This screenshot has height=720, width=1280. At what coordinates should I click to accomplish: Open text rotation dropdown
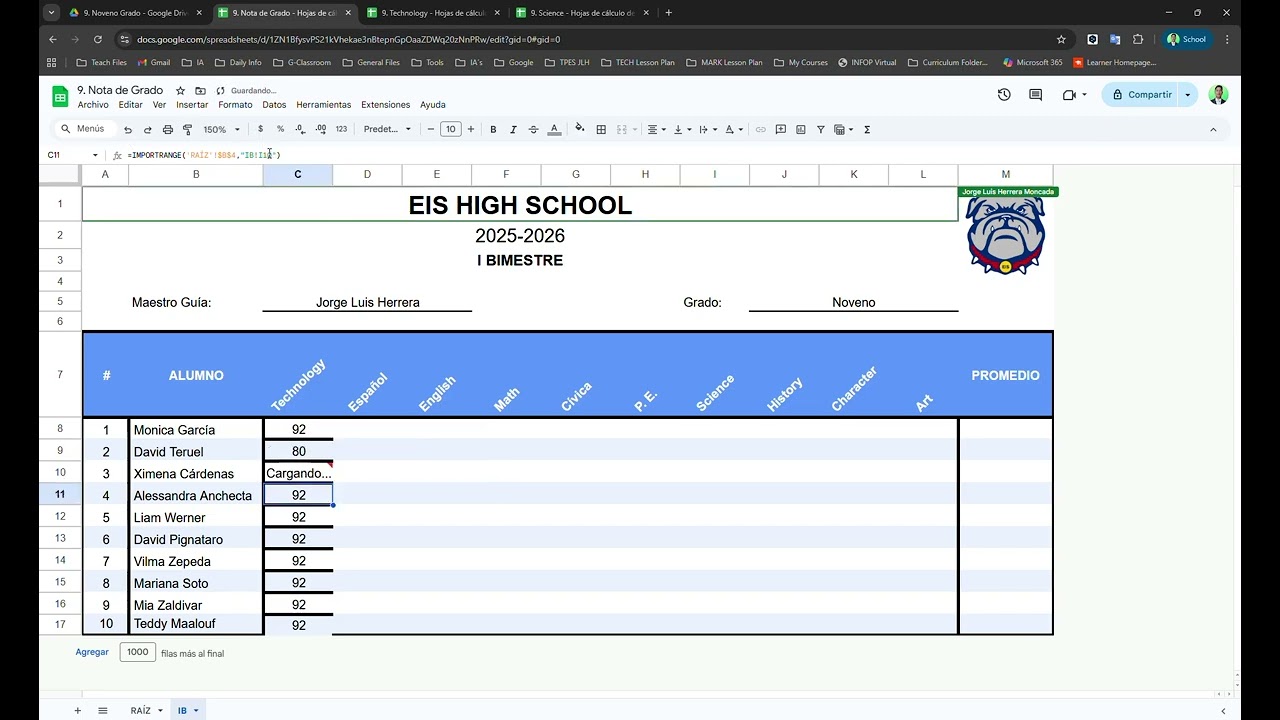tap(733, 129)
